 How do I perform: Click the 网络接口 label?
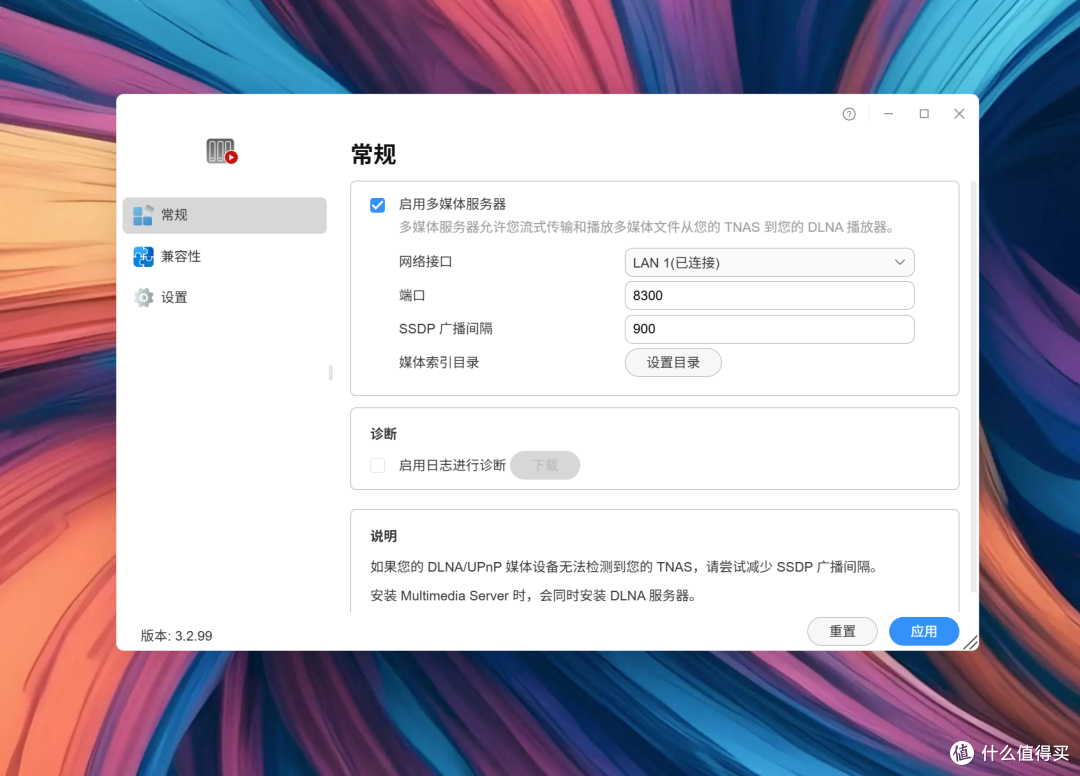[x=426, y=262]
